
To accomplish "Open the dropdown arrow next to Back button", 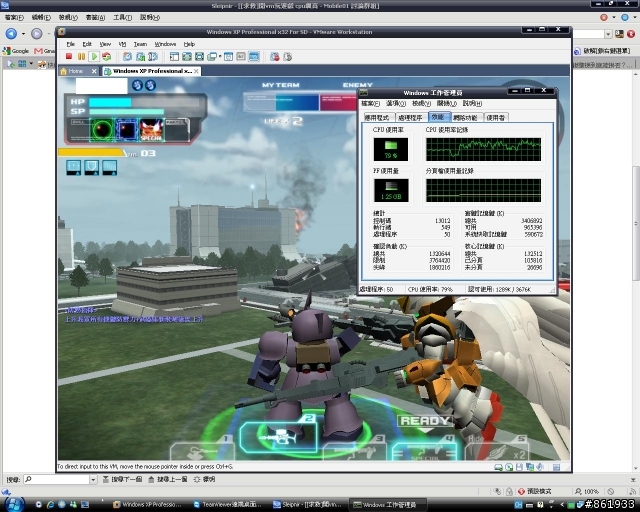I will click(x=23, y=33).
